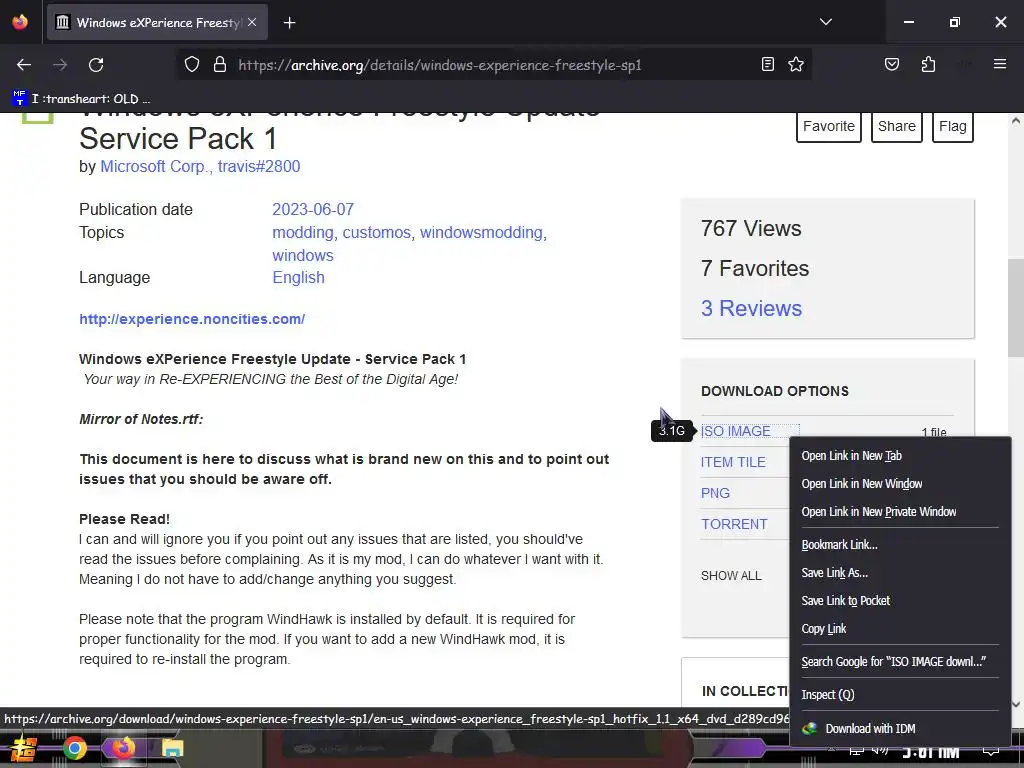Image resolution: width=1024 pixels, height=768 pixels.
Task: Toggle reader view icon in address bar
Action: tap(768, 64)
